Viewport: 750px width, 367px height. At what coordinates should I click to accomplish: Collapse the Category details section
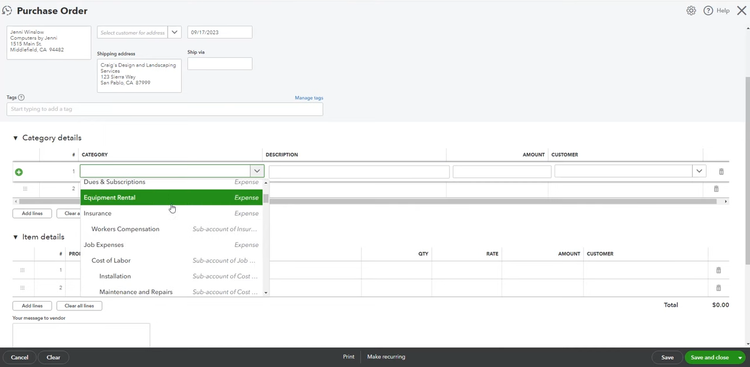click(15, 138)
